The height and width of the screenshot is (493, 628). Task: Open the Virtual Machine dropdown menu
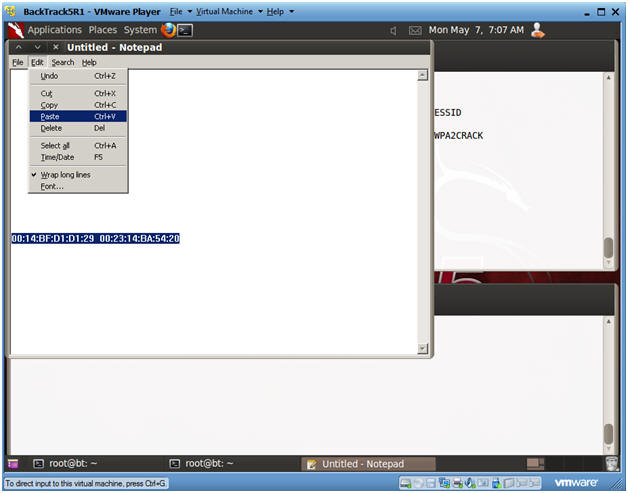[x=229, y=12]
